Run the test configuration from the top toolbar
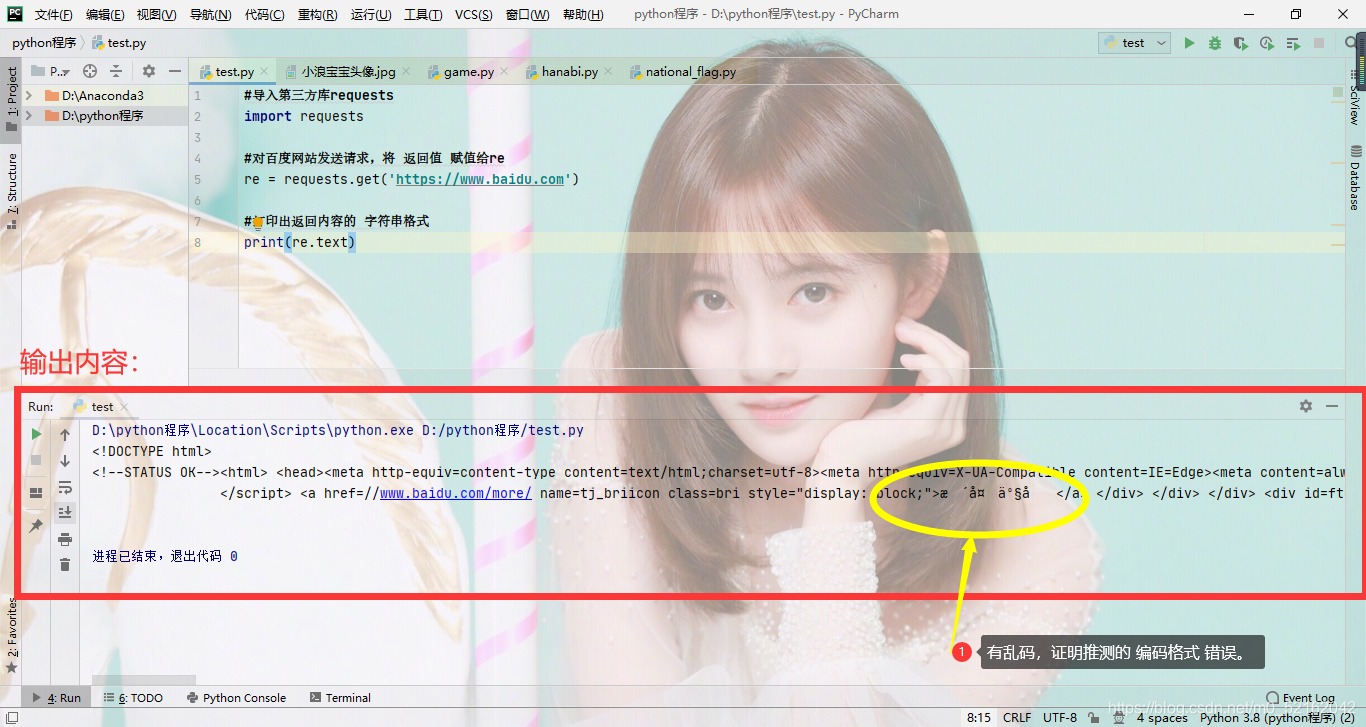The image size is (1366, 727). (x=1189, y=43)
